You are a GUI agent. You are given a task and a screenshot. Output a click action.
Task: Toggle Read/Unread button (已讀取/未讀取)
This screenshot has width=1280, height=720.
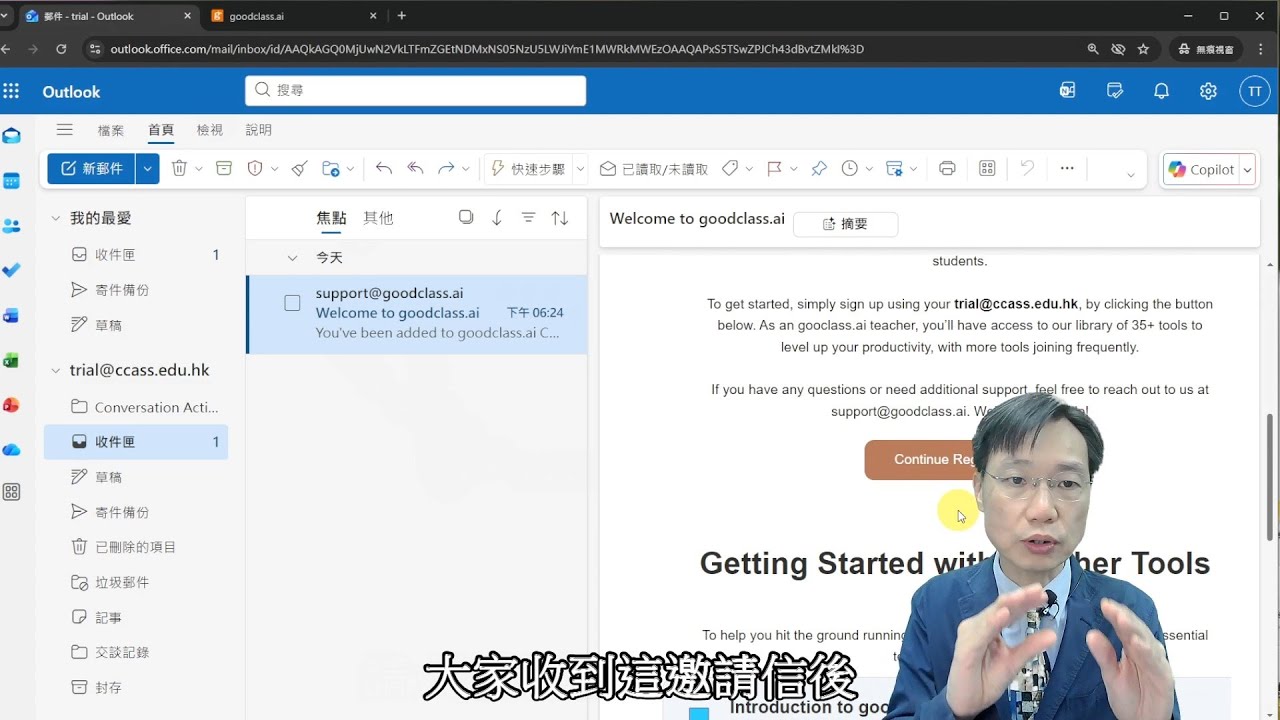click(x=654, y=169)
